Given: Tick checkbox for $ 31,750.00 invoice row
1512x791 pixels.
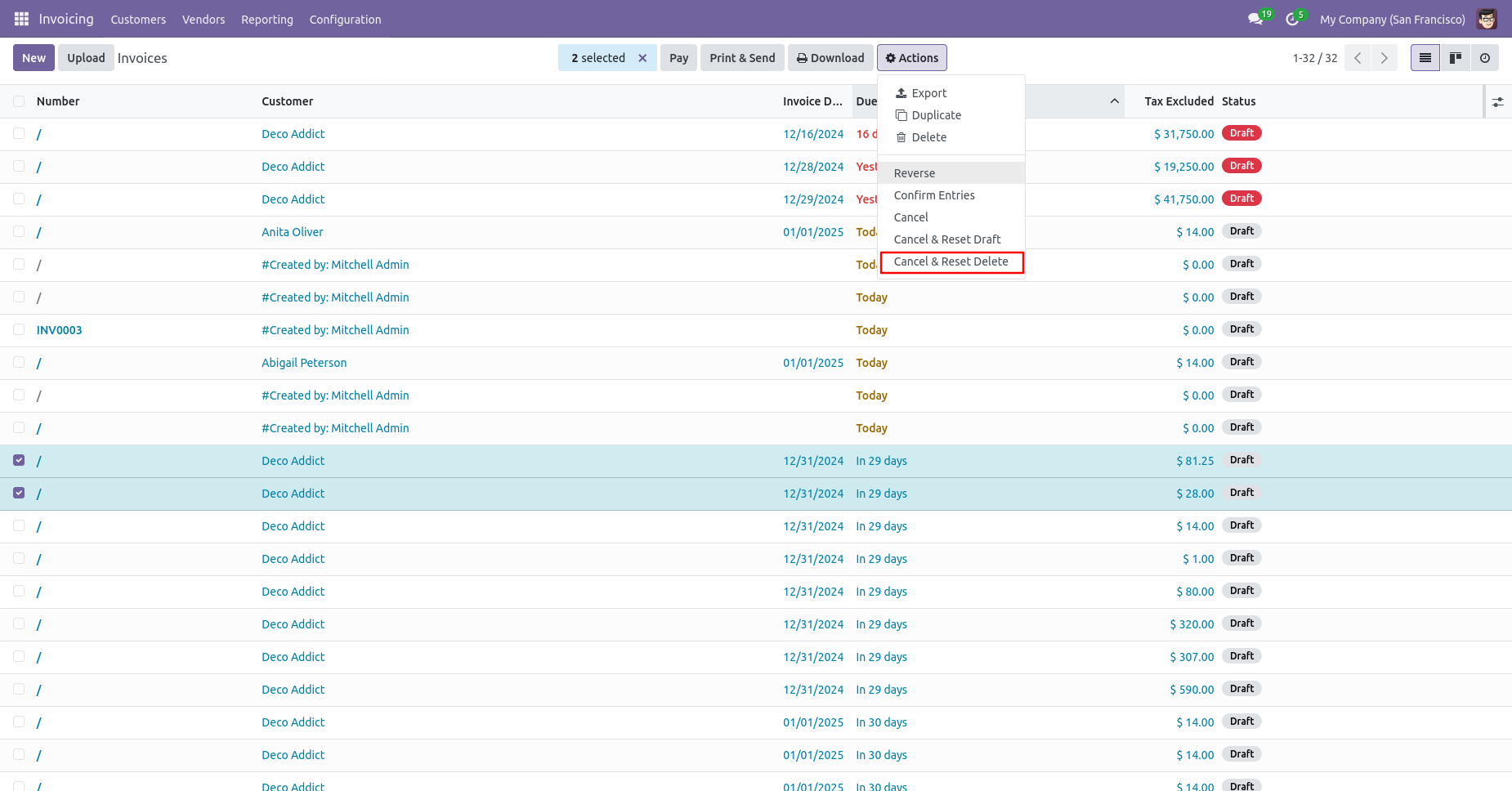Looking at the screenshot, I should 19,133.
